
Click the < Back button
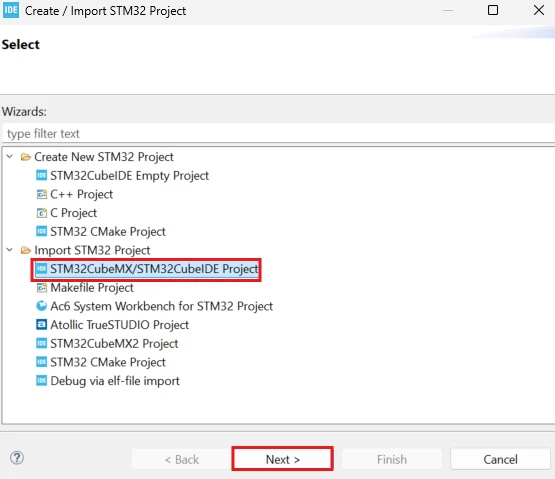[x=182, y=459]
